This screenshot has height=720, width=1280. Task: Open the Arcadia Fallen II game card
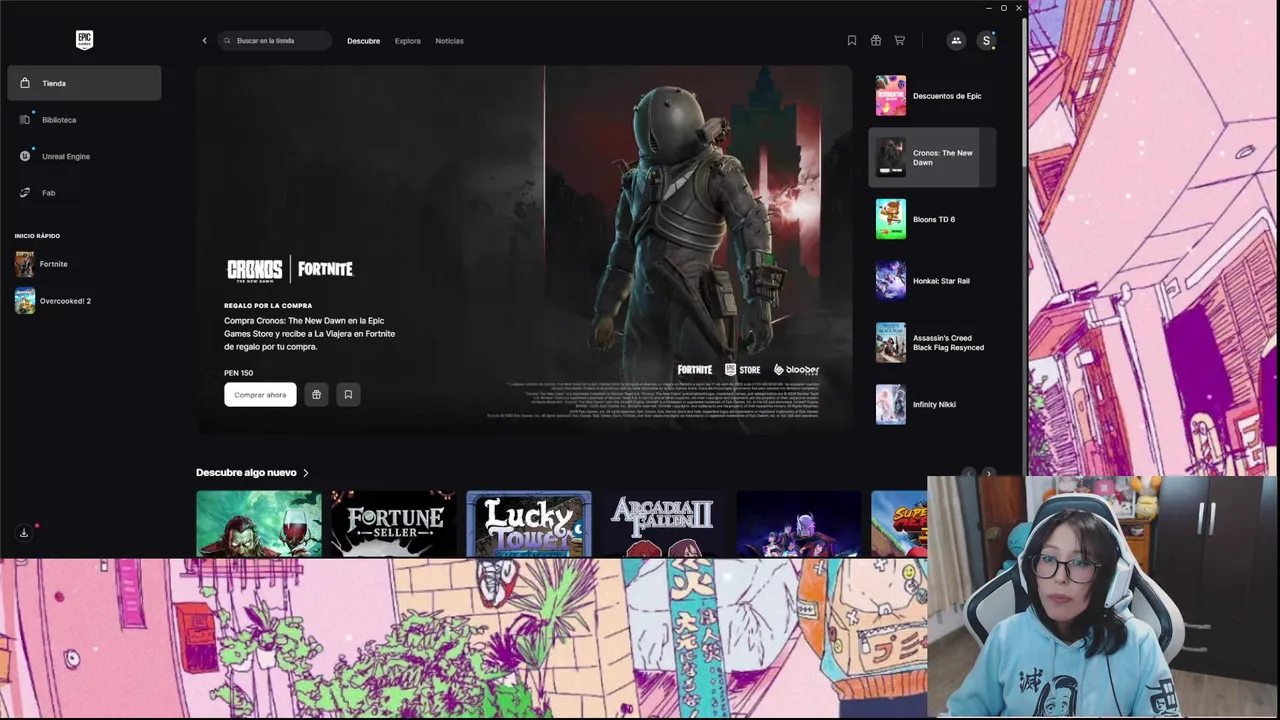coord(664,523)
